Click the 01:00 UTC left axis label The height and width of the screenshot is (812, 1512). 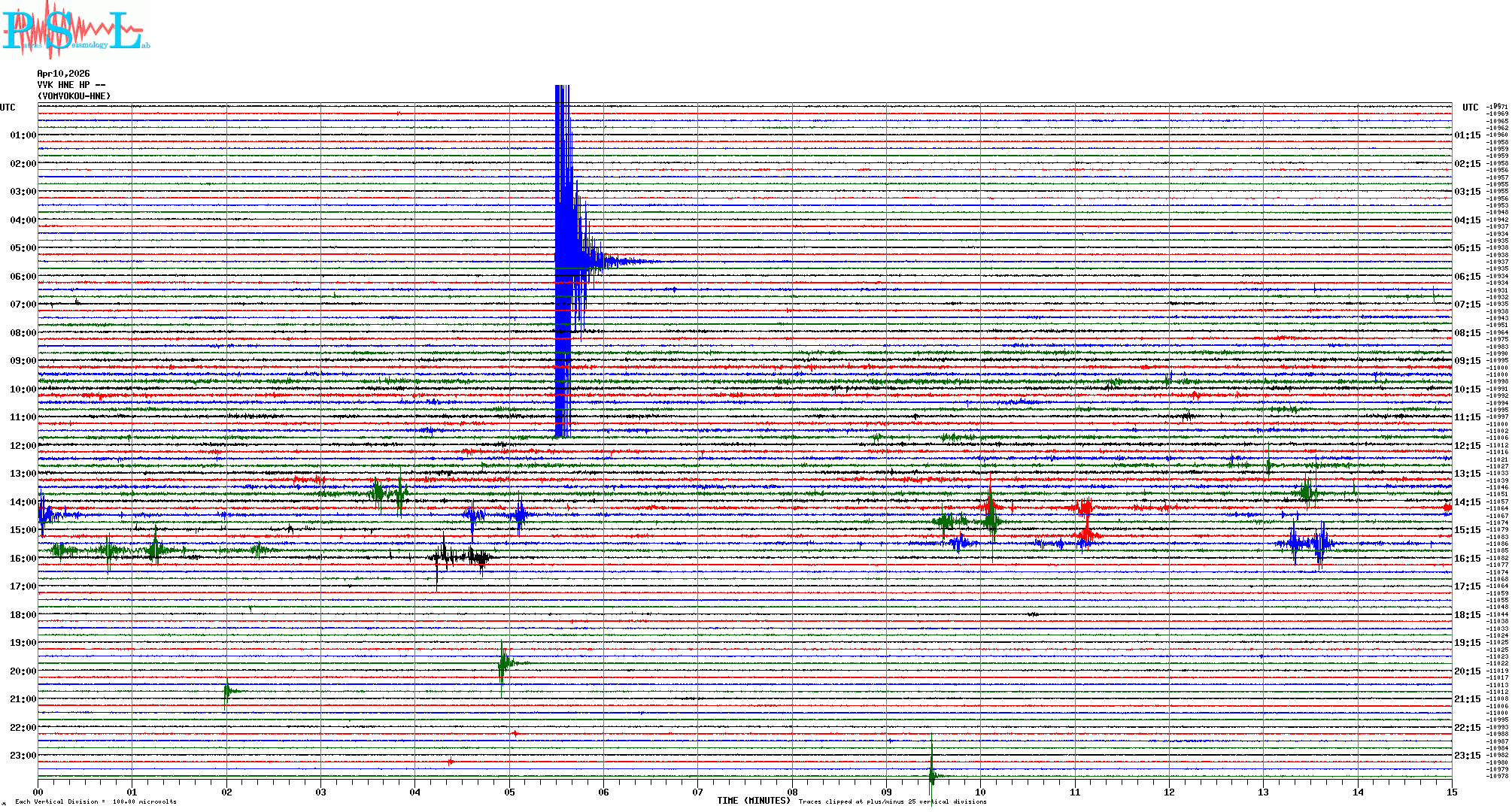click(23, 135)
